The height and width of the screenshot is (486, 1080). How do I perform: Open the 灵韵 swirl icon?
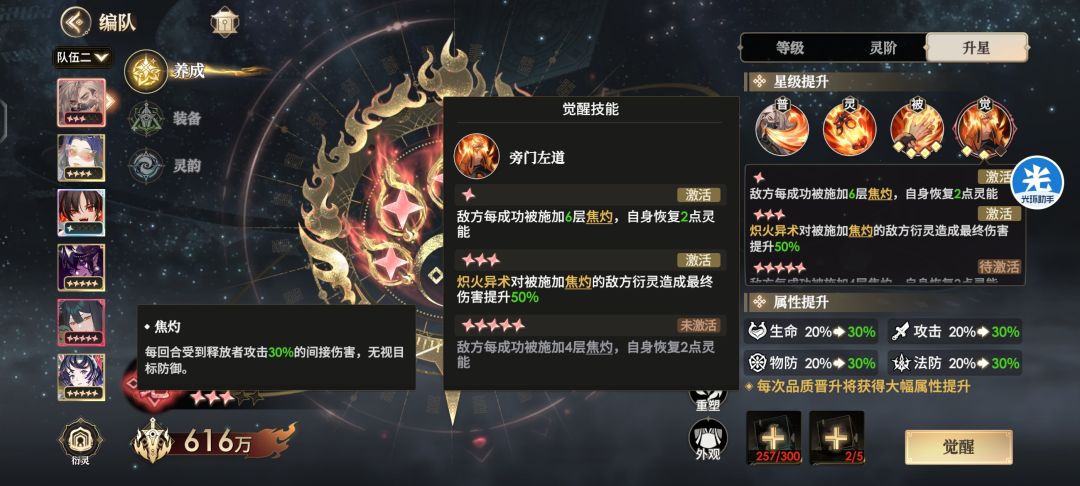pyautogui.click(x=147, y=166)
